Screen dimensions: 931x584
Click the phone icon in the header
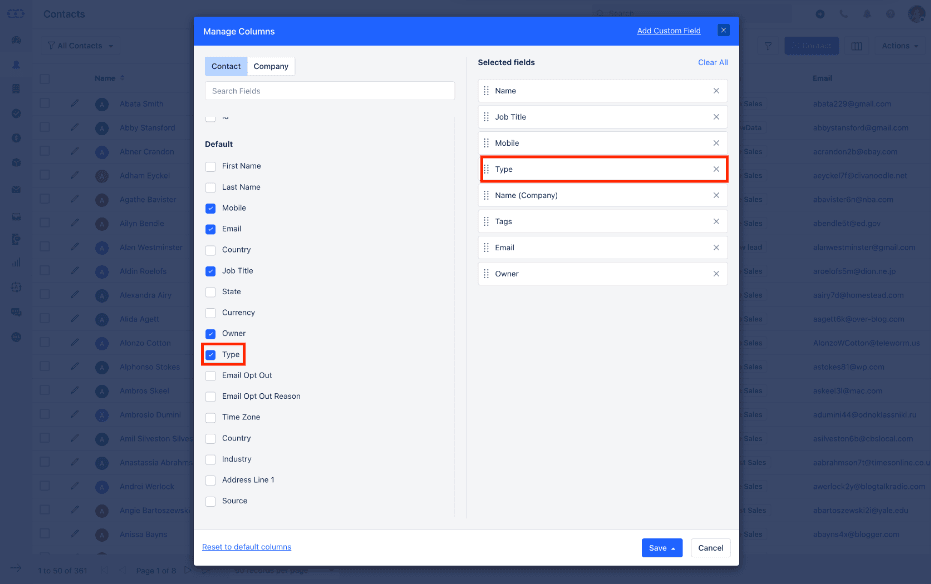(843, 13)
